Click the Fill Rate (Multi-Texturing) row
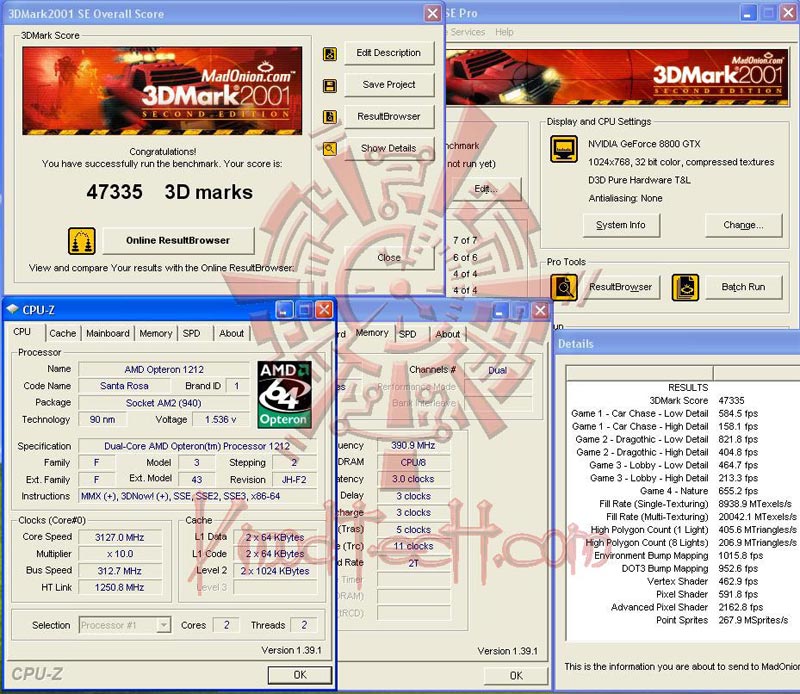Screen dimensions: 800x694 (x=682, y=517)
